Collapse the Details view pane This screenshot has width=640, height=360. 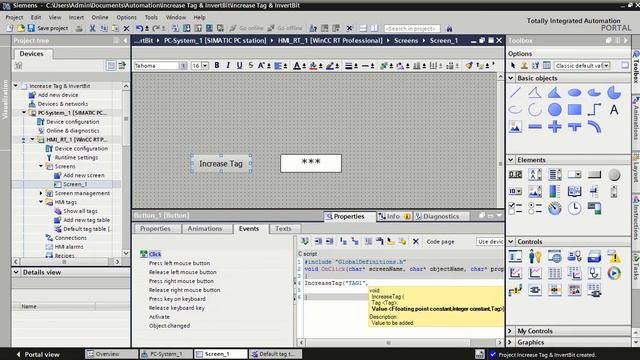pyautogui.click(x=16, y=272)
